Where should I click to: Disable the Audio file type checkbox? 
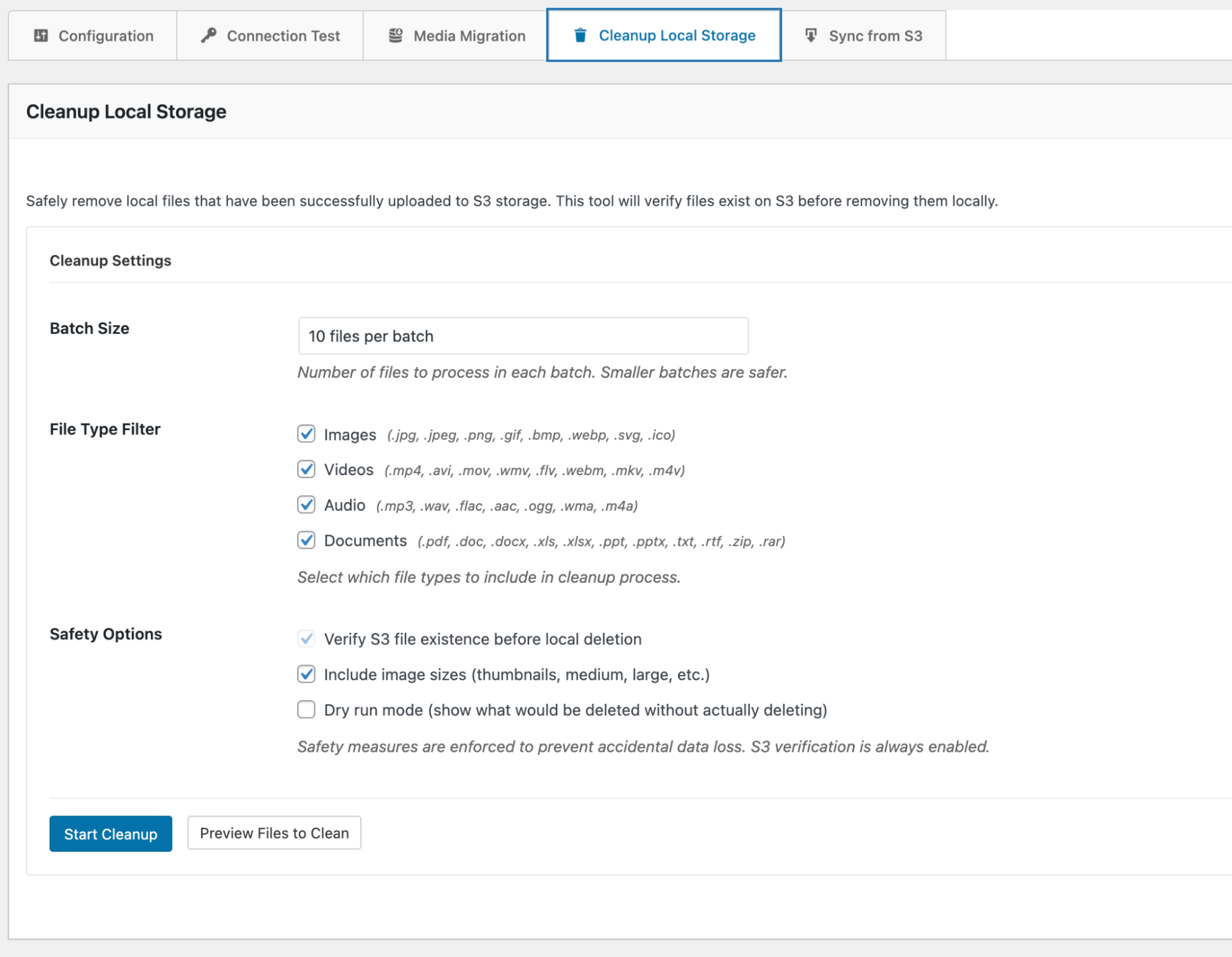306,505
